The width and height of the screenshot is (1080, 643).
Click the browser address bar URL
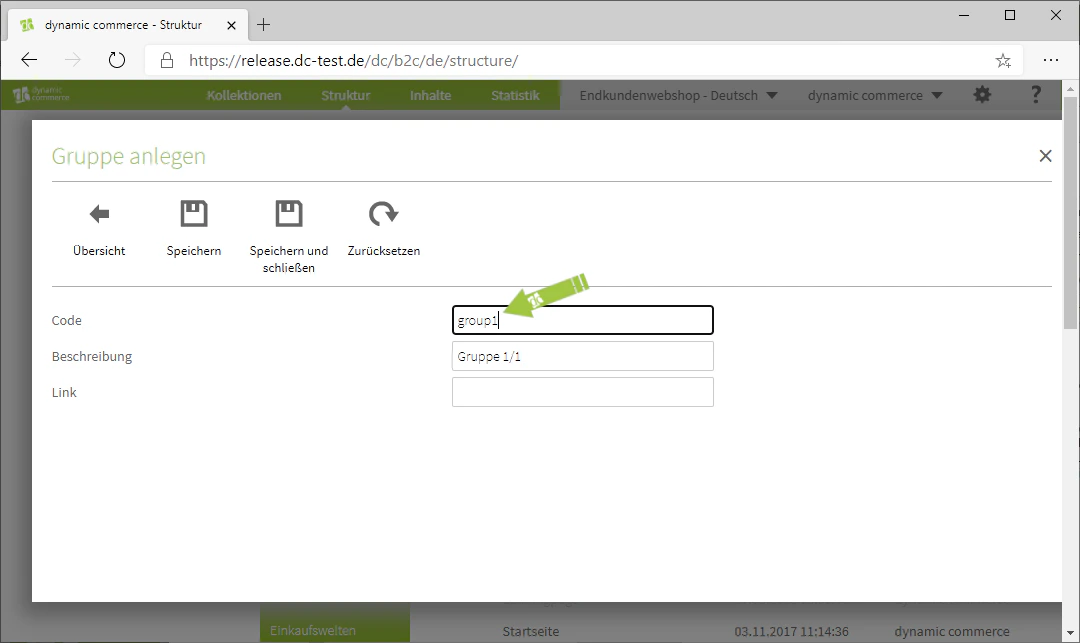[353, 61]
